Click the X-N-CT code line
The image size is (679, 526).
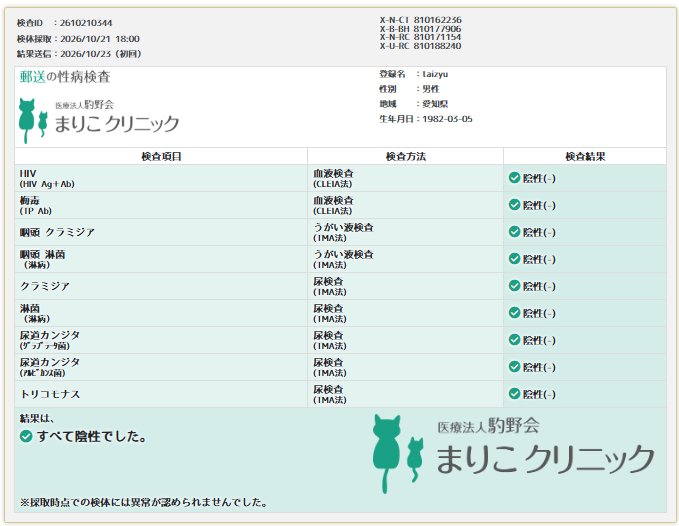click(x=420, y=20)
